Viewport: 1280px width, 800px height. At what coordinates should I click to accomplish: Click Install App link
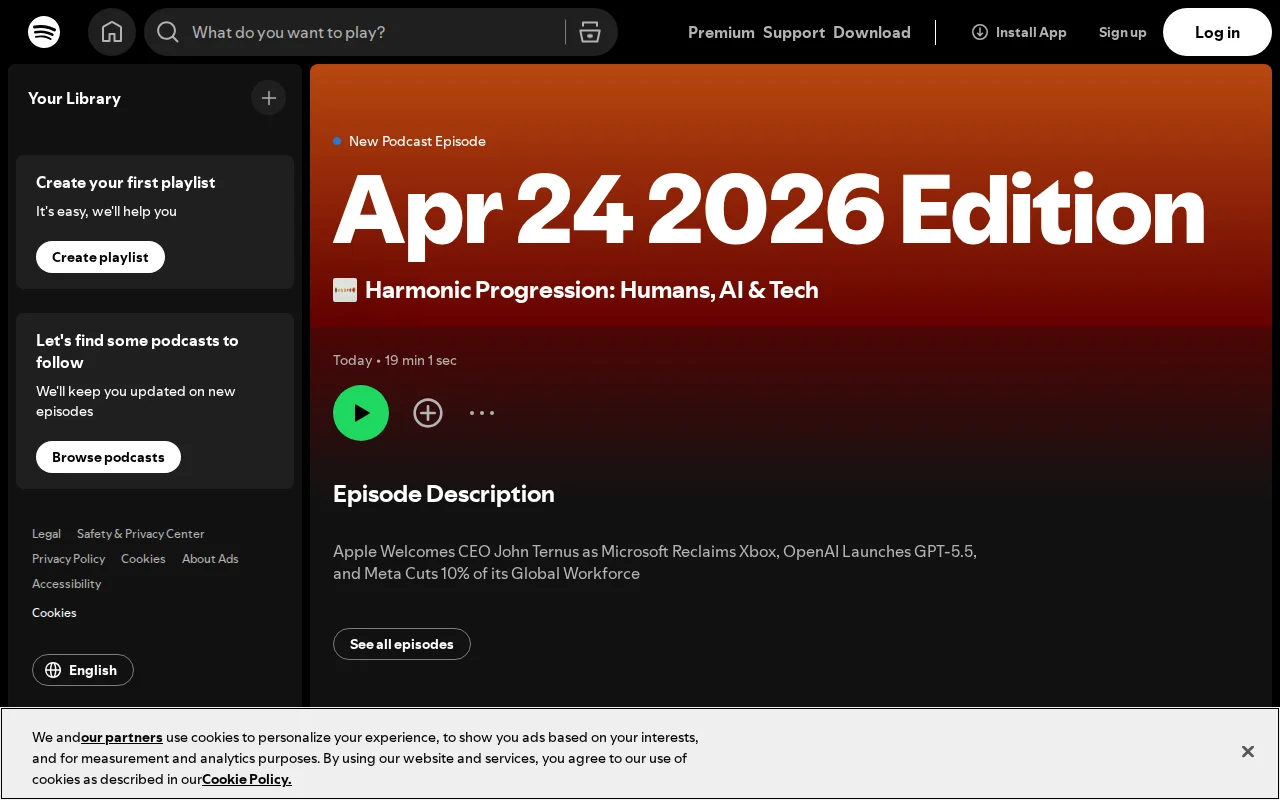click(x=1019, y=32)
